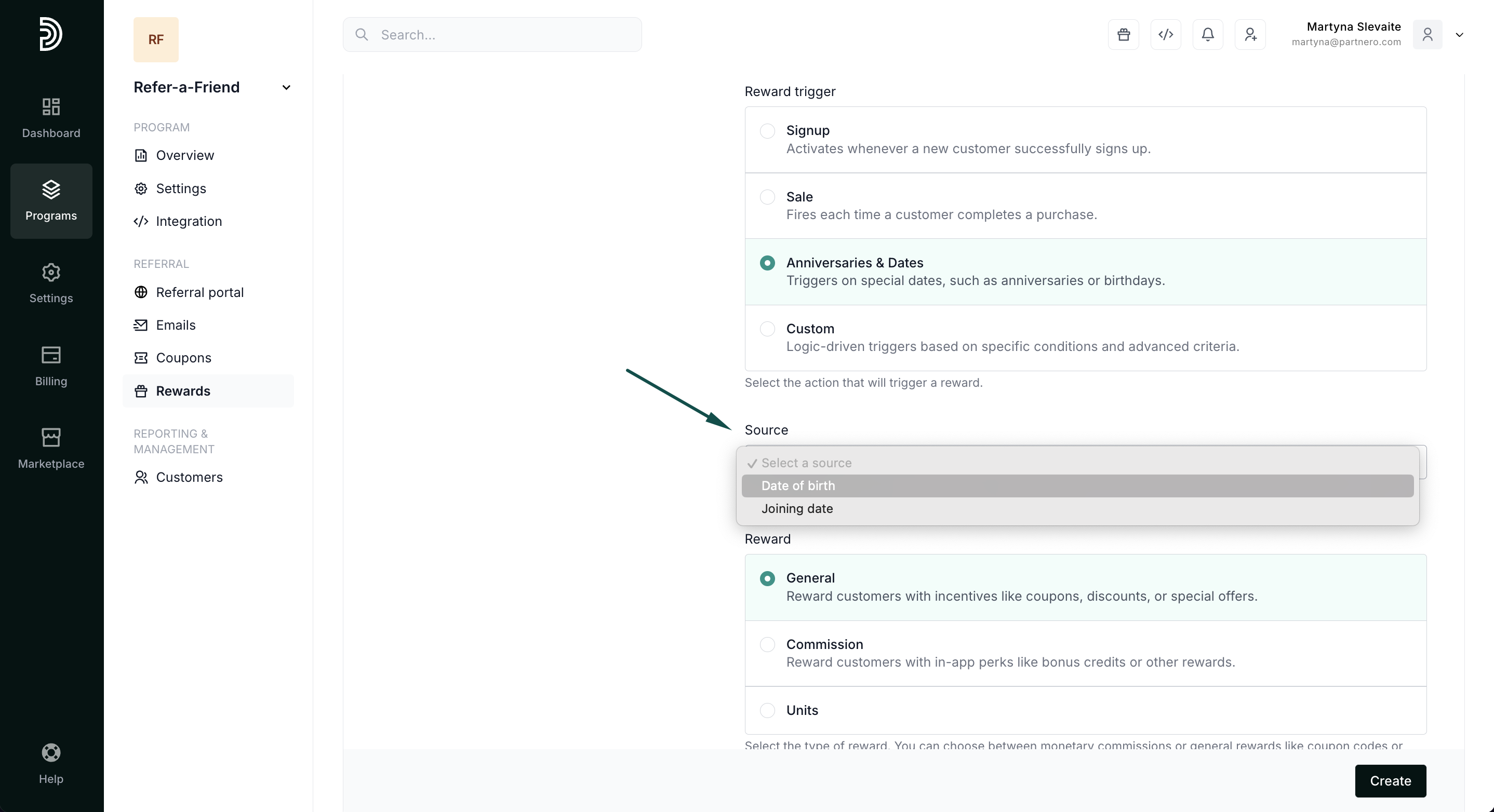Image resolution: width=1494 pixels, height=812 pixels.
Task: Click the Help lifebuoy icon
Action: point(51,763)
